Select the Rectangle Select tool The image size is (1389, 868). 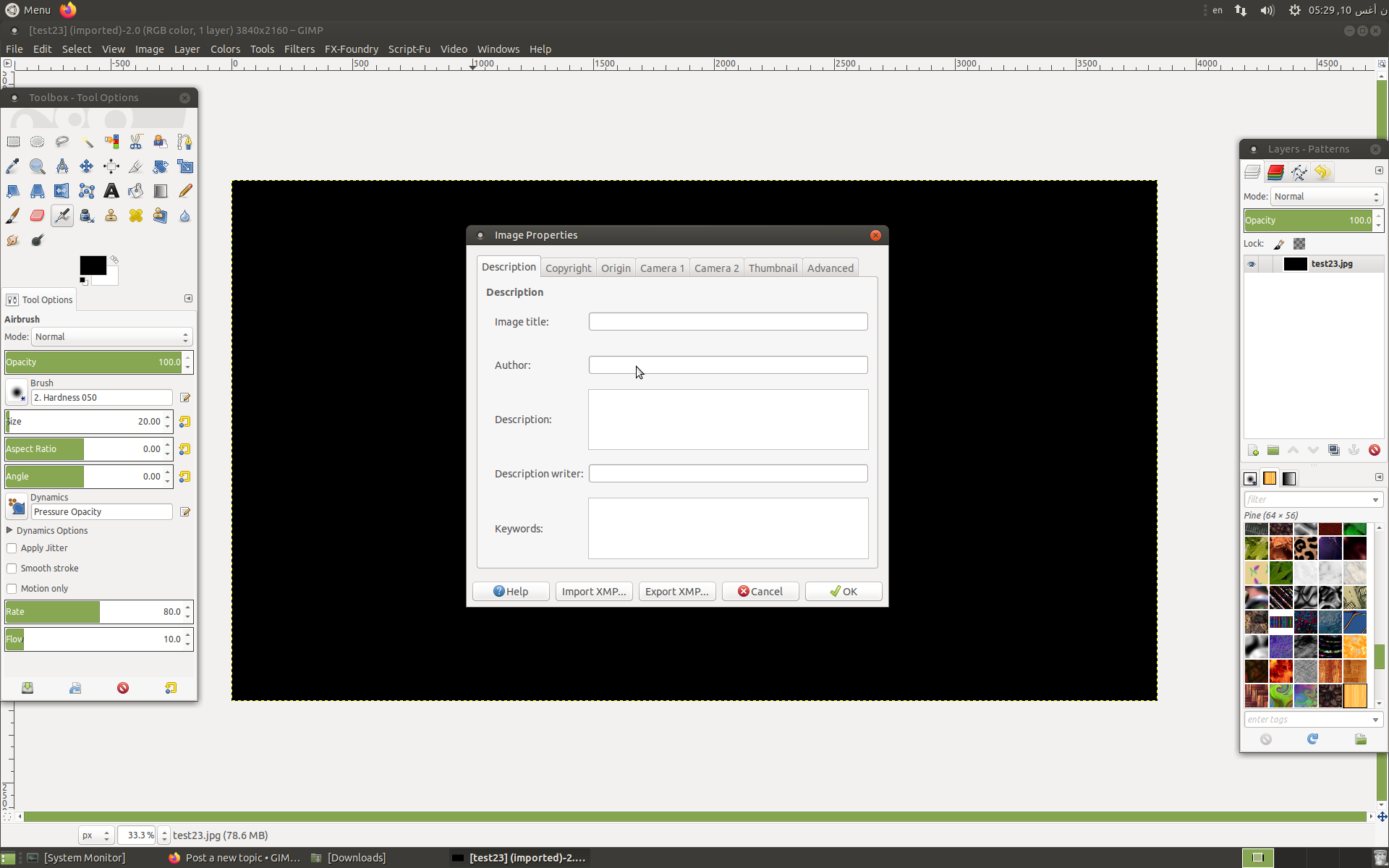[x=13, y=142]
